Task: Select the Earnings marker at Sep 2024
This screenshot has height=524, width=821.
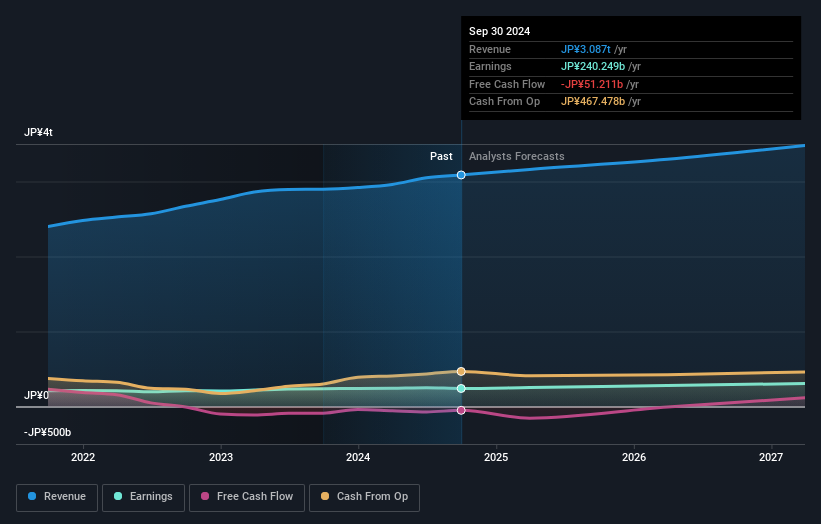Action: tap(461, 388)
